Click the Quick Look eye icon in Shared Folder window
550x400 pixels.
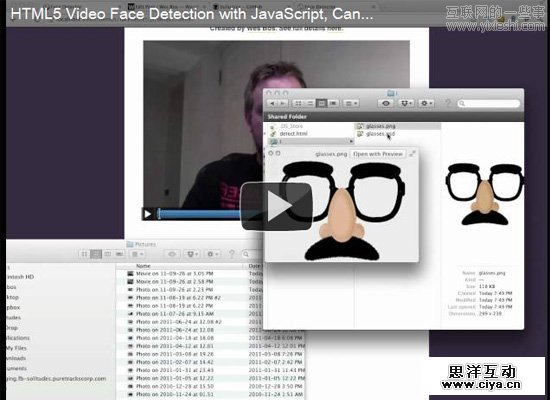coord(386,103)
